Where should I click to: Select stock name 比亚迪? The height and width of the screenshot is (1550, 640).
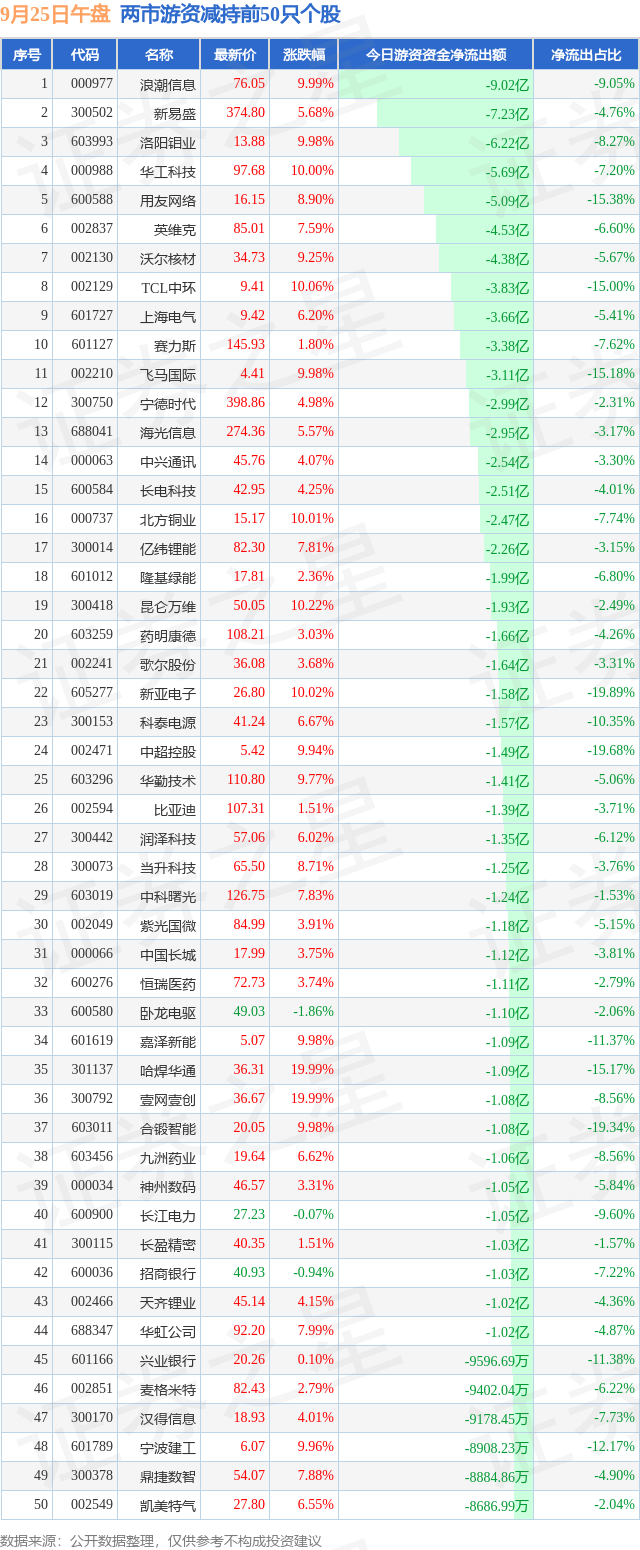coord(175,810)
